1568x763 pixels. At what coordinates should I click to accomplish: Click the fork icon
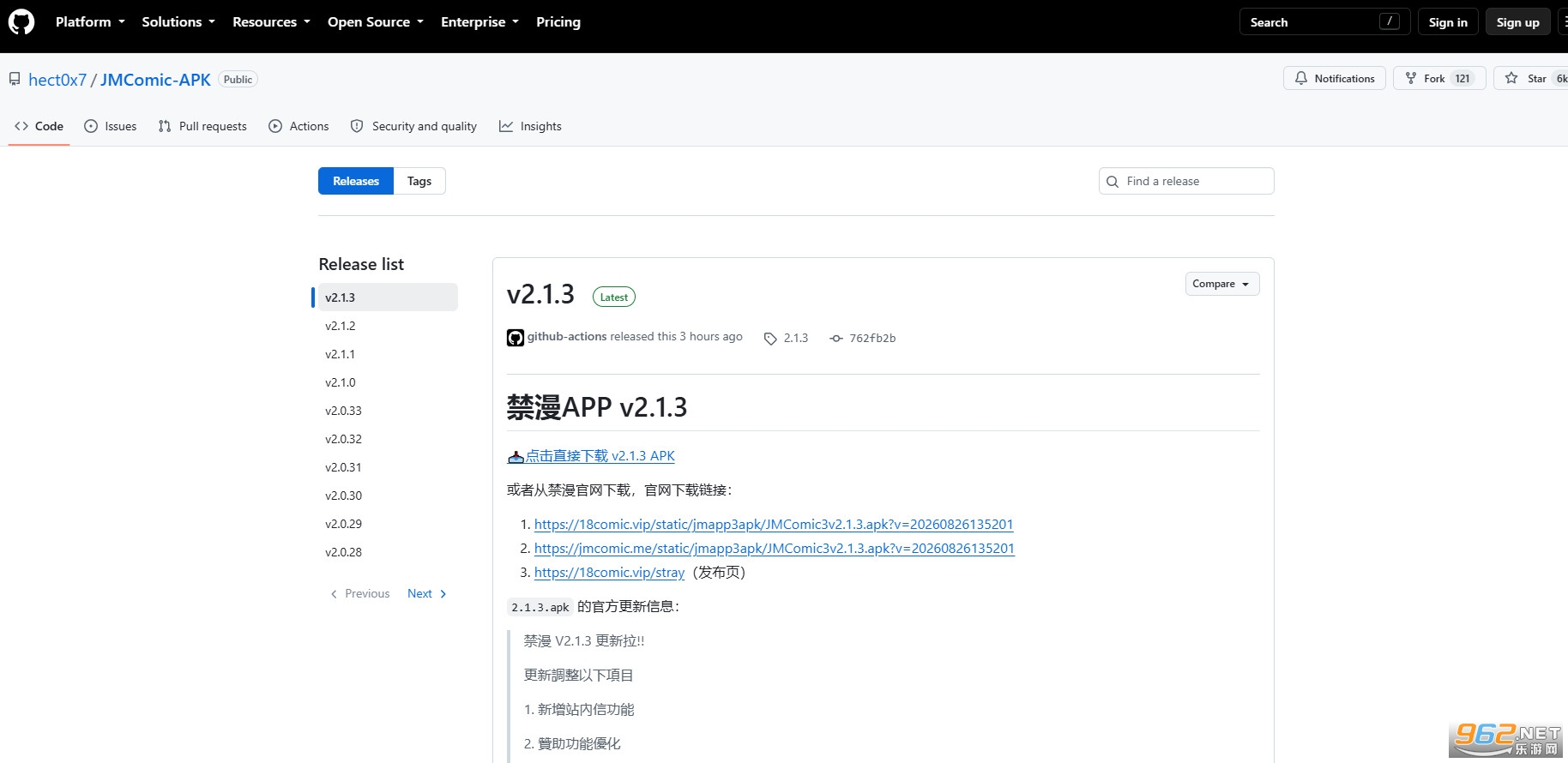1411,78
